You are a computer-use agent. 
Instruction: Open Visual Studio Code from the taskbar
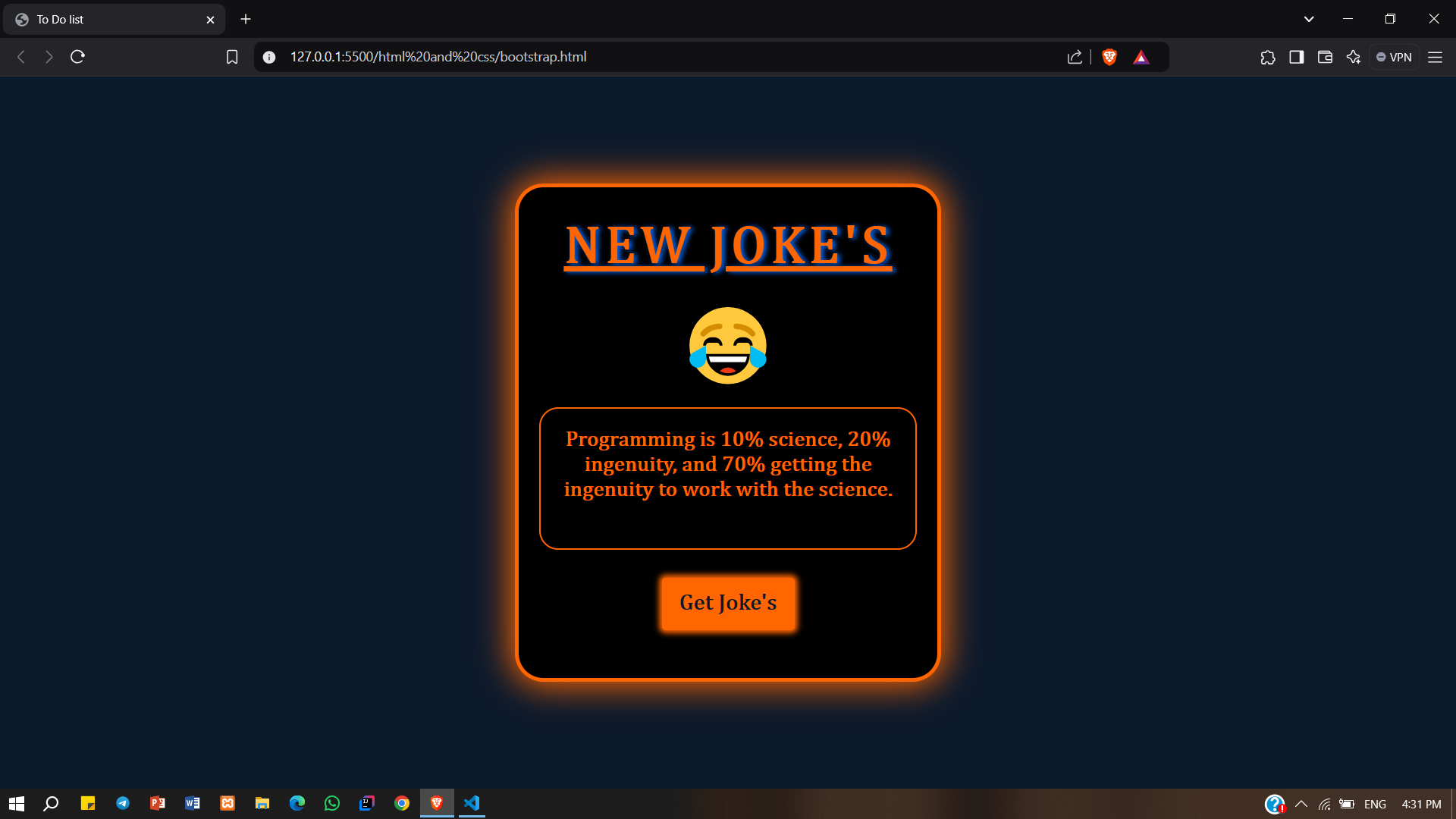tap(472, 803)
